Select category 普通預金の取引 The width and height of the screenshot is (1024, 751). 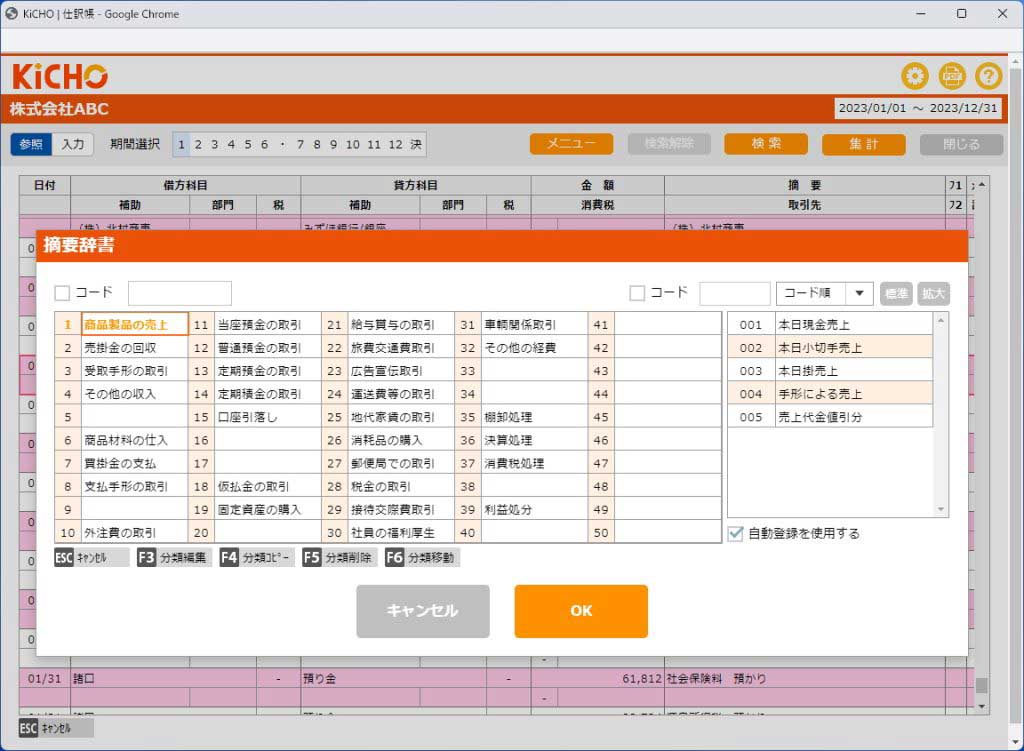pyautogui.click(x=268, y=347)
